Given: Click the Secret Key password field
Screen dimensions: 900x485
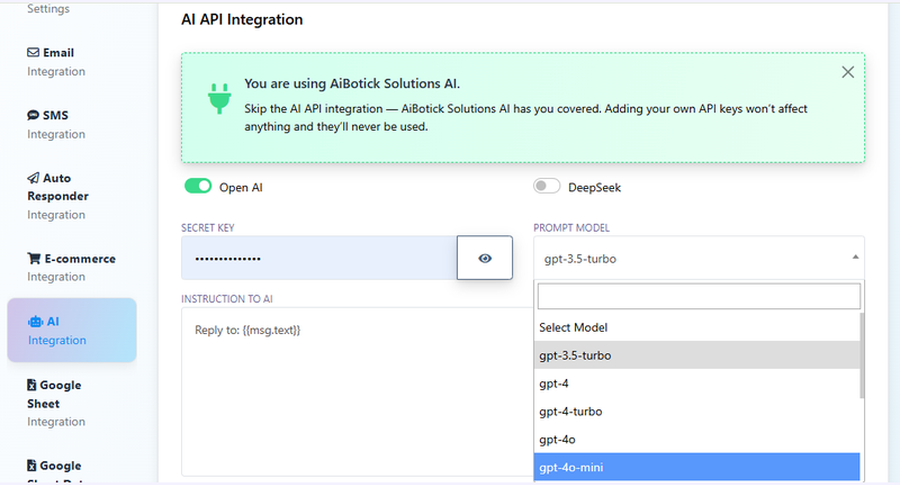Looking at the screenshot, I should (x=318, y=258).
